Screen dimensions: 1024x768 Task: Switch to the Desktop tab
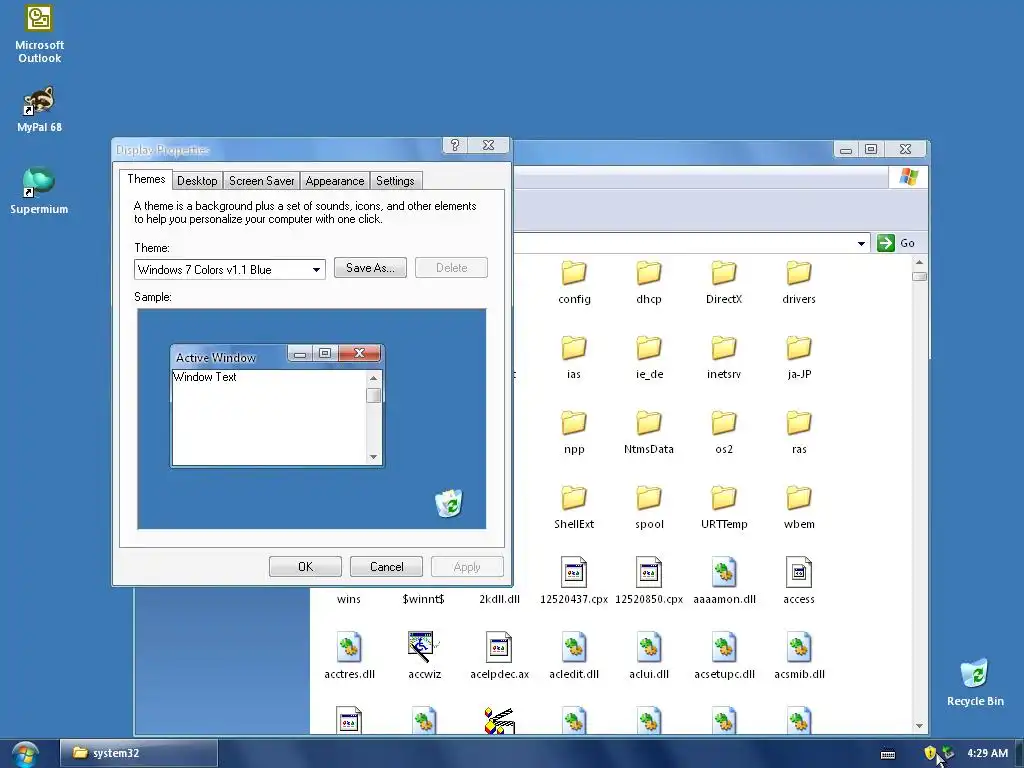pos(197,181)
